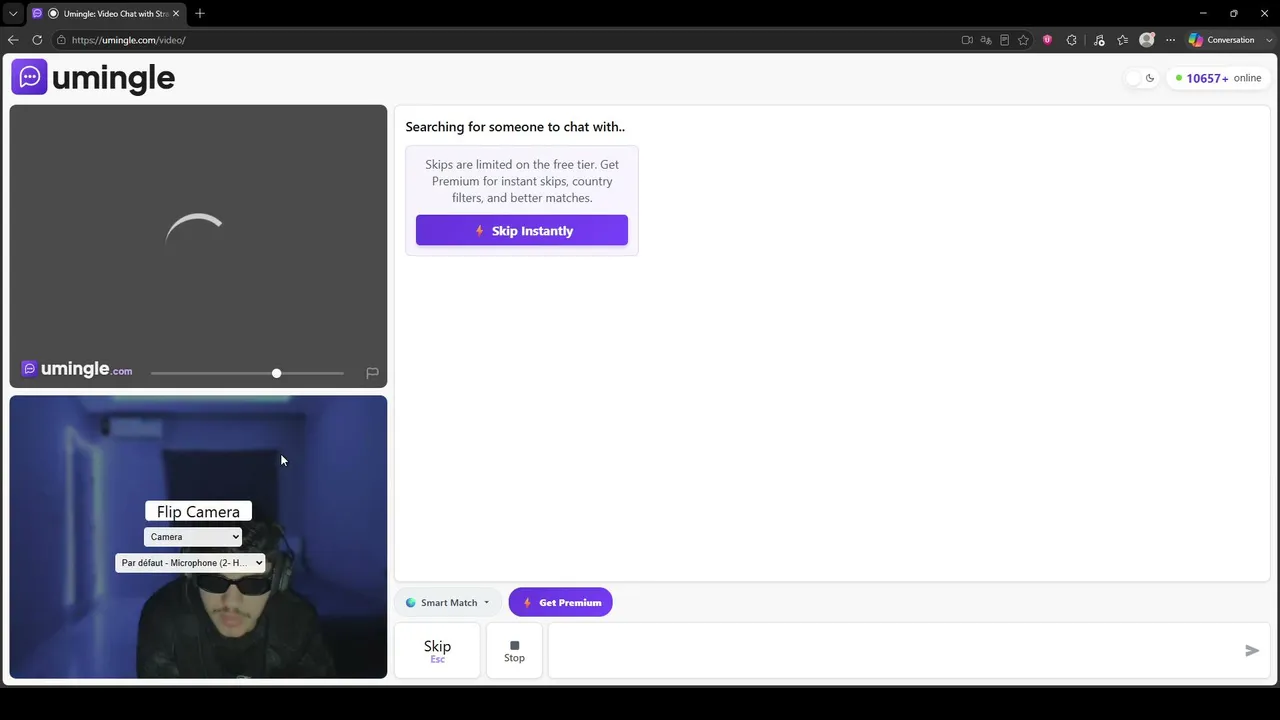Open the browser profile avatar
Screen dimensions: 1280x720
click(1147, 40)
